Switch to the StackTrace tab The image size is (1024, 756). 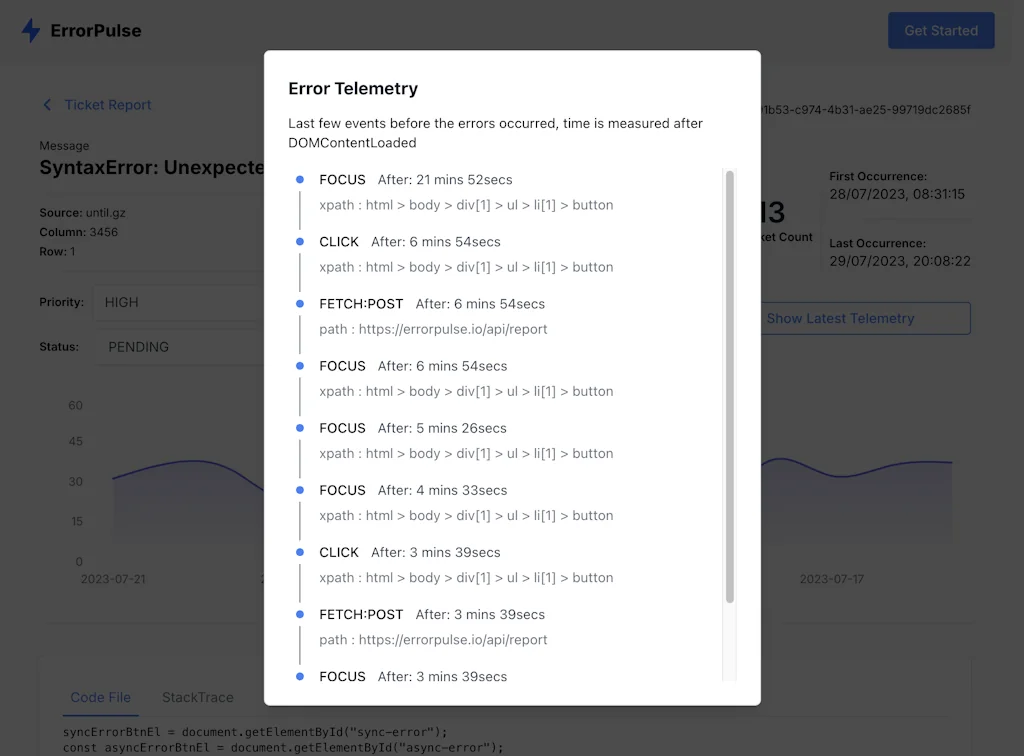[x=198, y=697]
